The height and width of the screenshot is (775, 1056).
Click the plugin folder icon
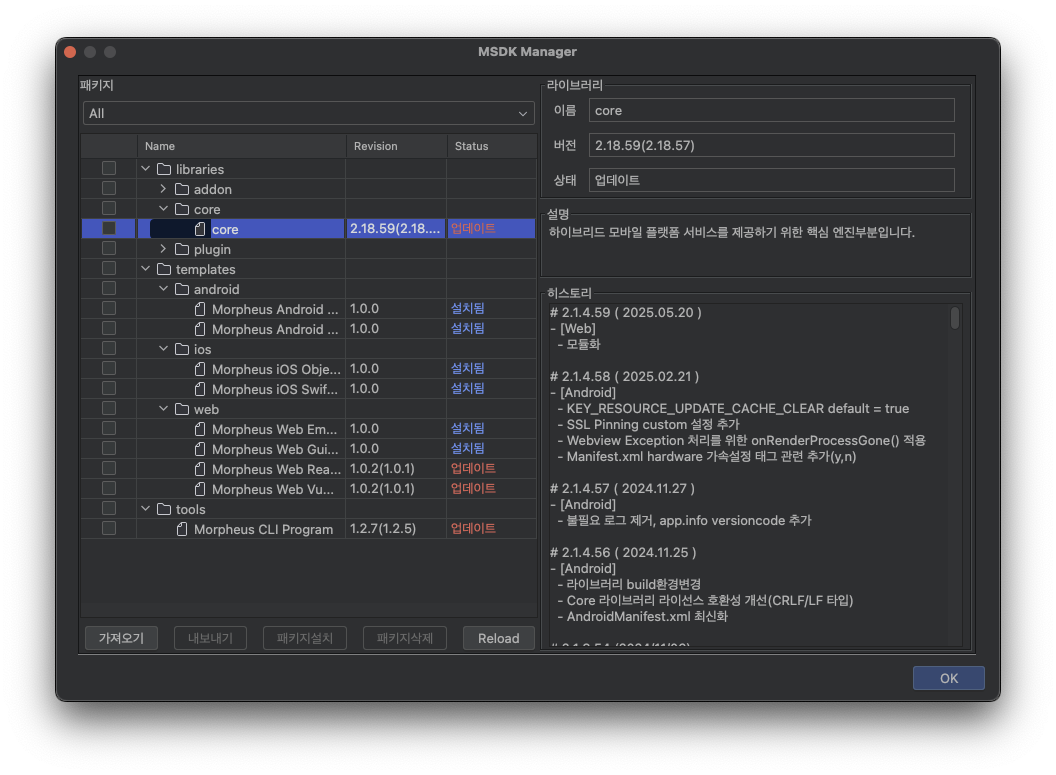pos(182,249)
